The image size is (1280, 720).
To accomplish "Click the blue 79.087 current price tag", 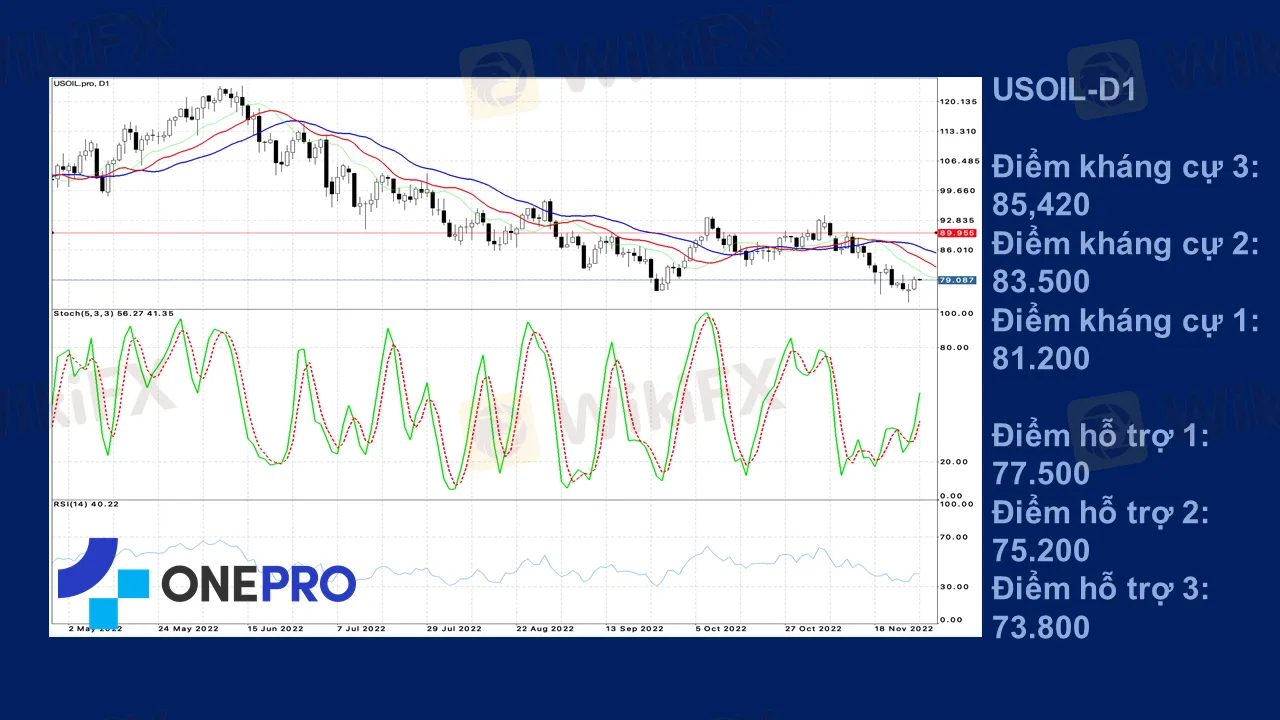I will tap(957, 281).
